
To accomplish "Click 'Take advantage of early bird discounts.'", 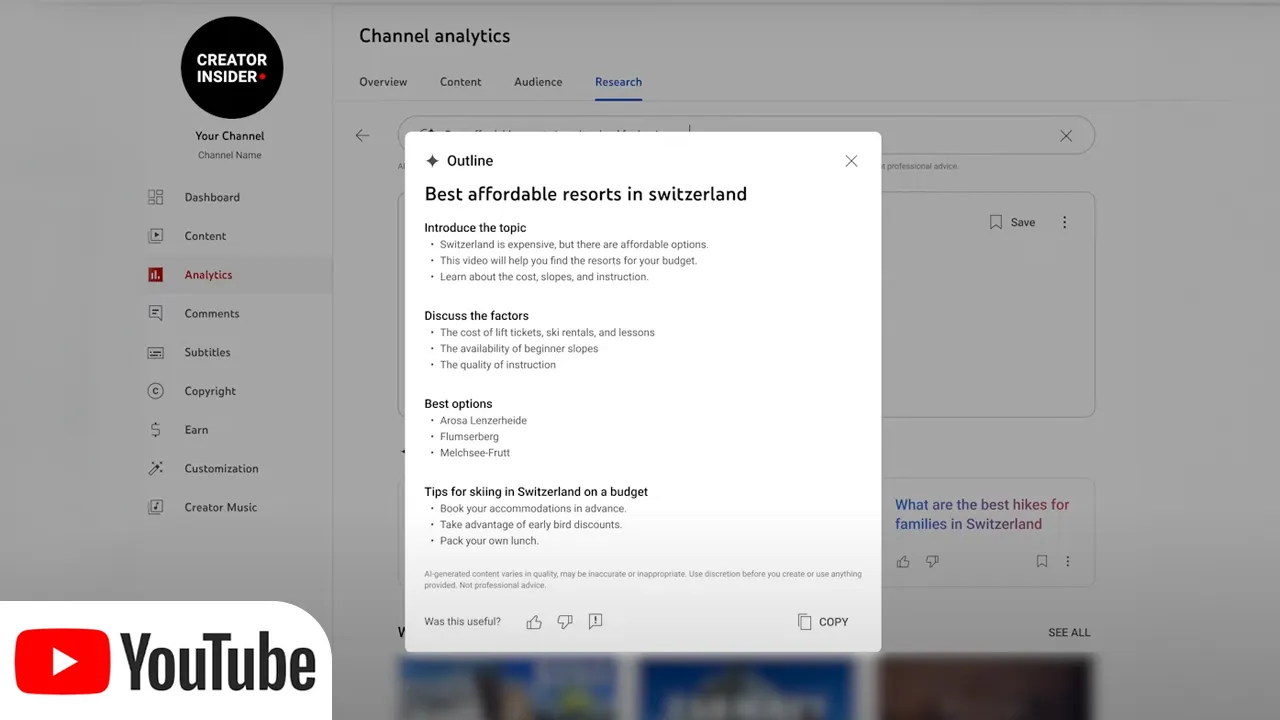I will (x=531, y=525).
